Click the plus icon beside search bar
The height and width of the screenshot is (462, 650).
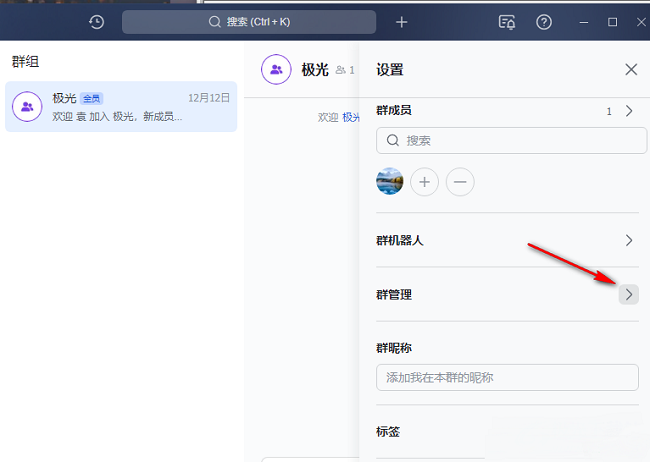click(x=401, y=22)
